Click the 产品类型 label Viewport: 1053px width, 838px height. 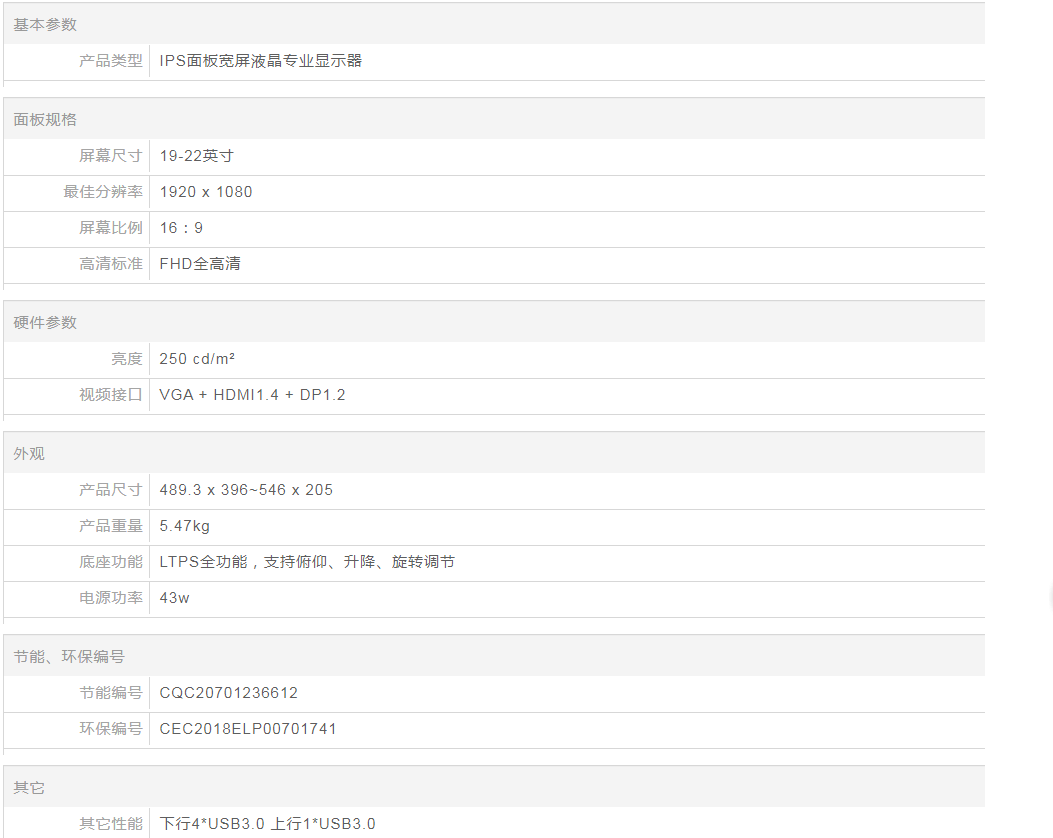click(111, 61)
